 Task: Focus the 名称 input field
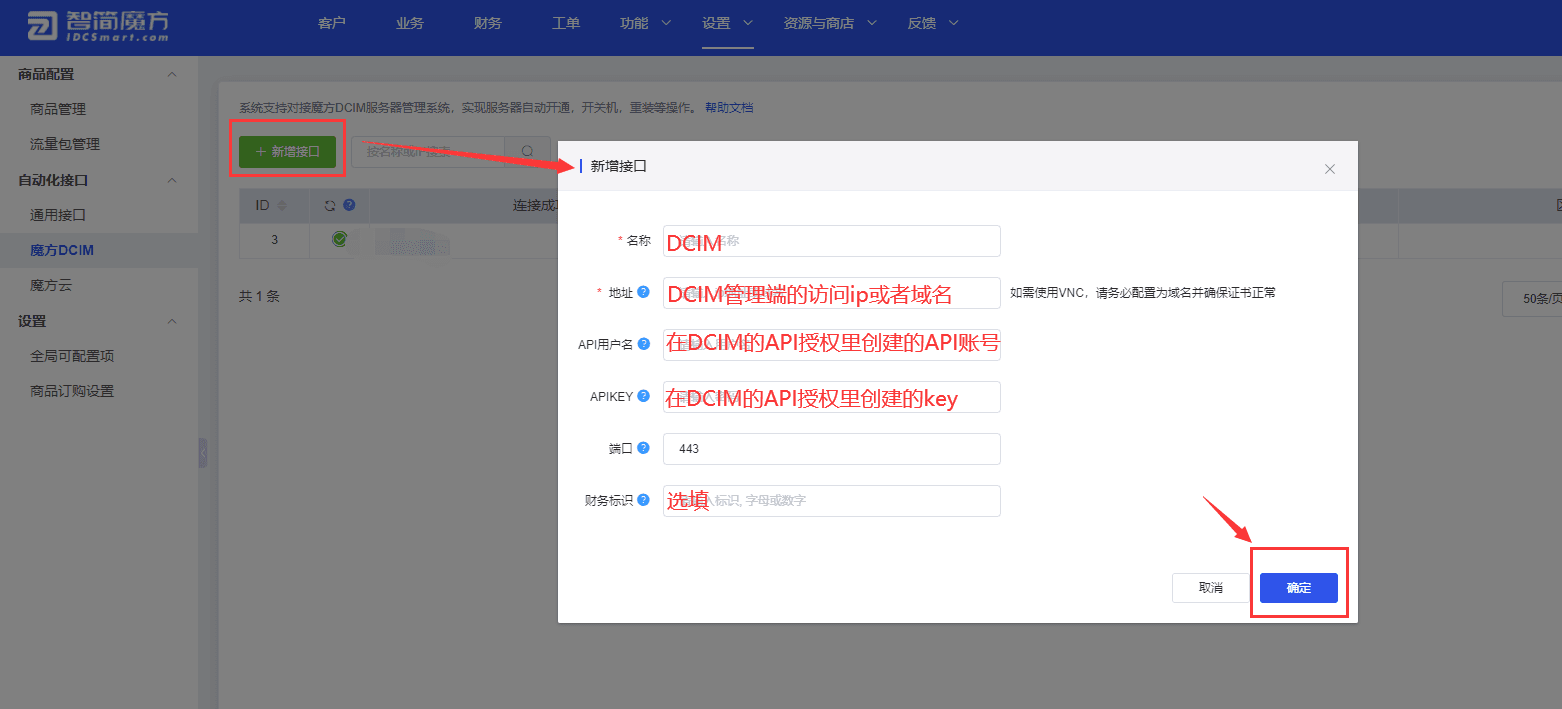[x=832, y=241]
